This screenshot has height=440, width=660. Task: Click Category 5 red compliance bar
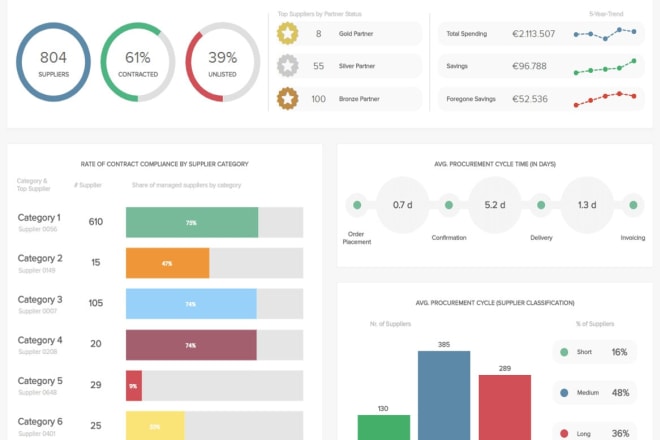134,386
